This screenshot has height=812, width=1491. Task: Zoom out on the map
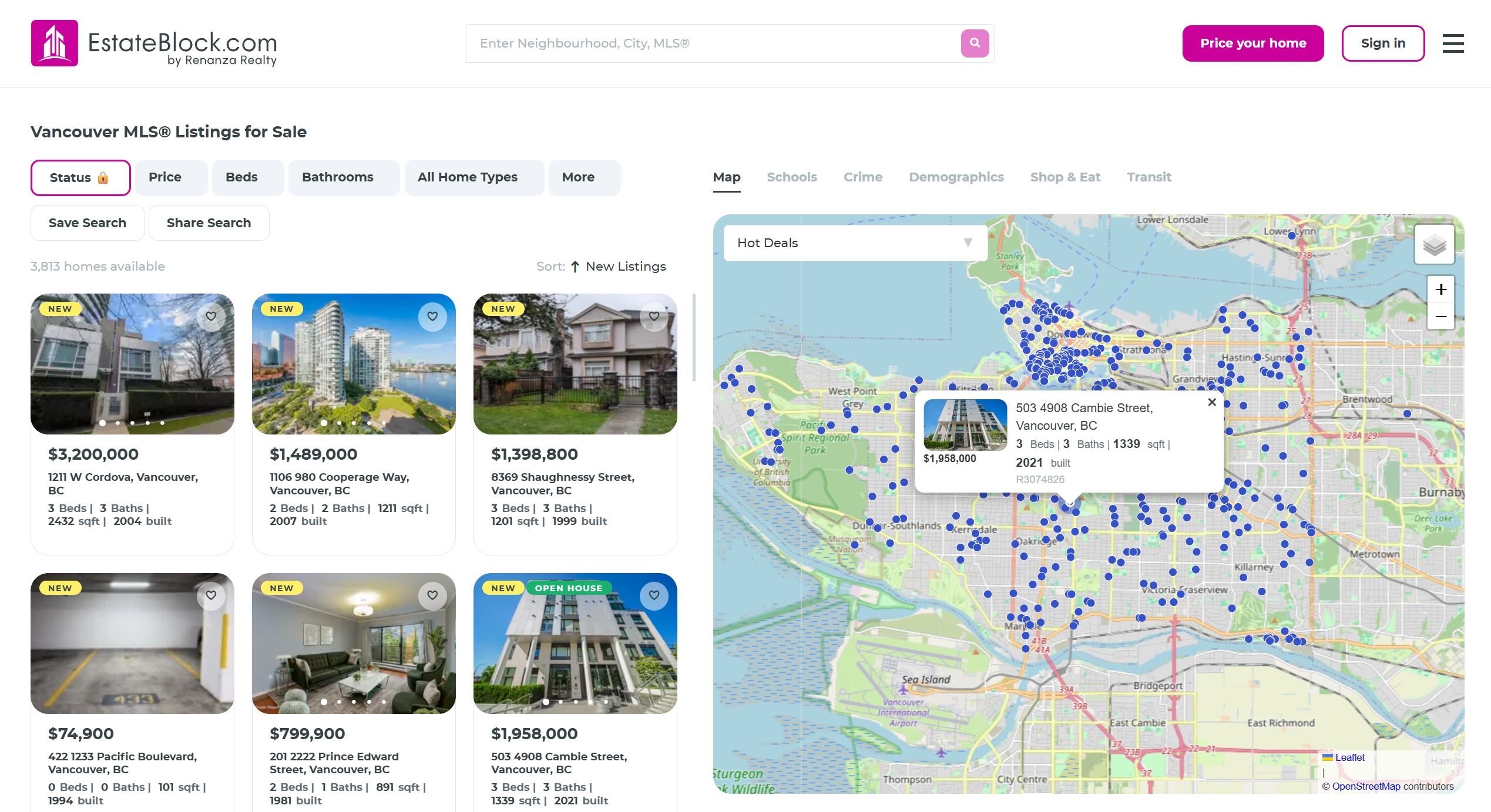tap(1440, 316)
